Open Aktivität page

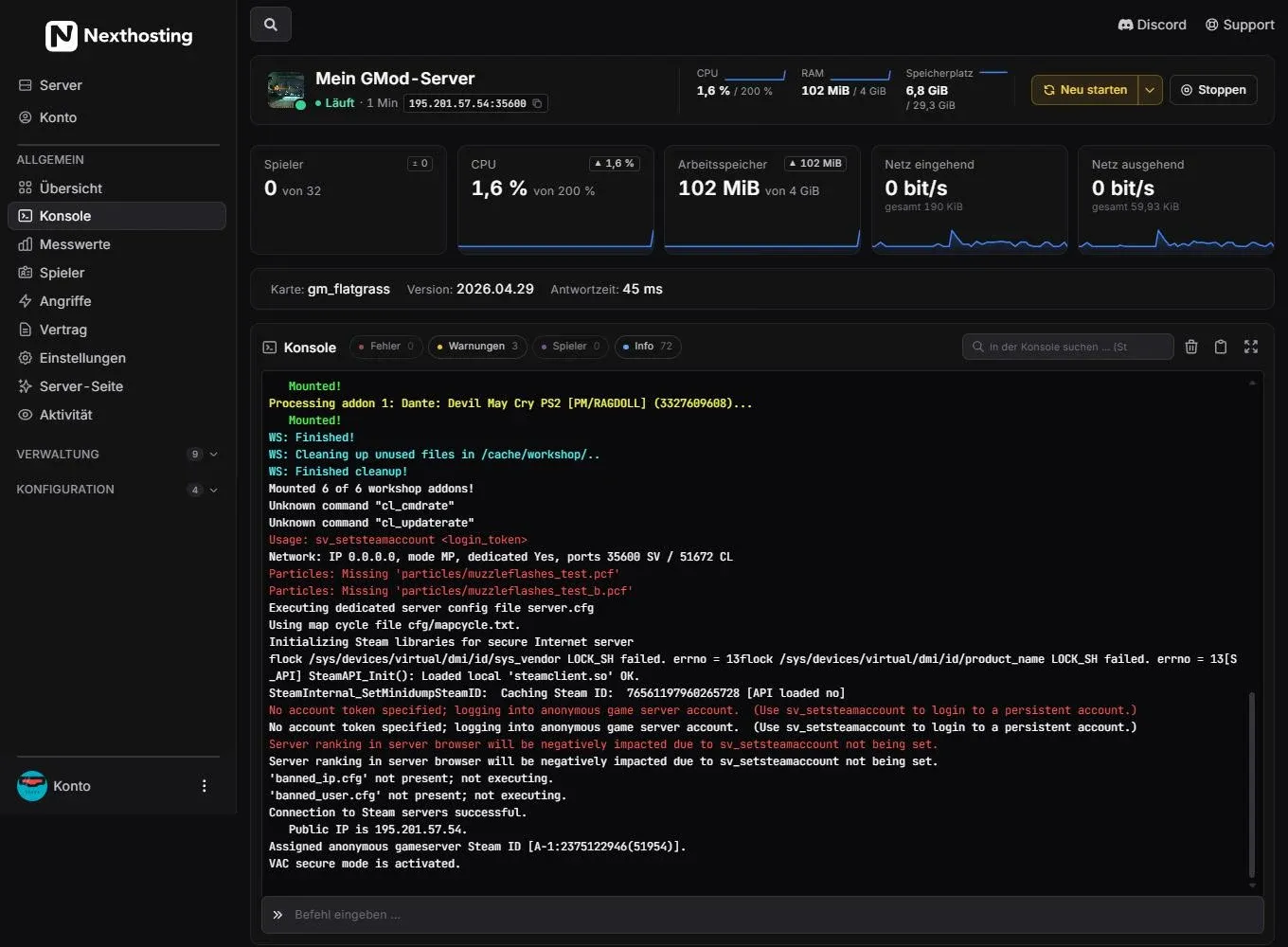pyautogui.click(x=117, y=415)
